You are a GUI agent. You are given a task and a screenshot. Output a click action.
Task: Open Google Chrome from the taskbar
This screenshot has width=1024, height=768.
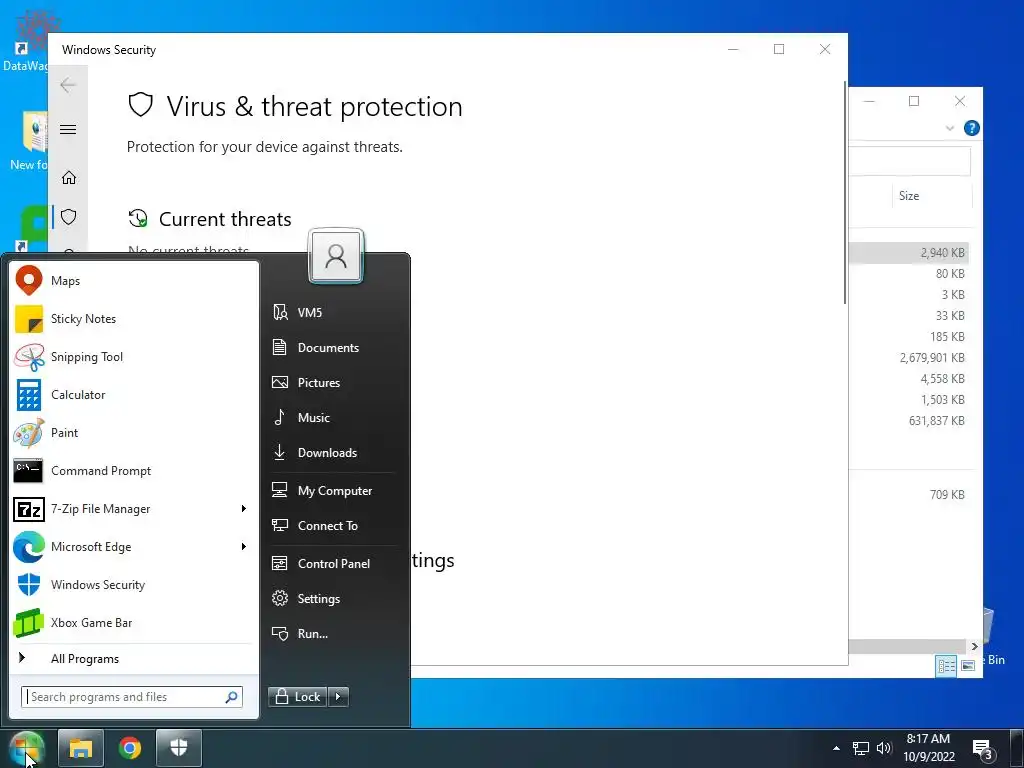coord(130,748)
